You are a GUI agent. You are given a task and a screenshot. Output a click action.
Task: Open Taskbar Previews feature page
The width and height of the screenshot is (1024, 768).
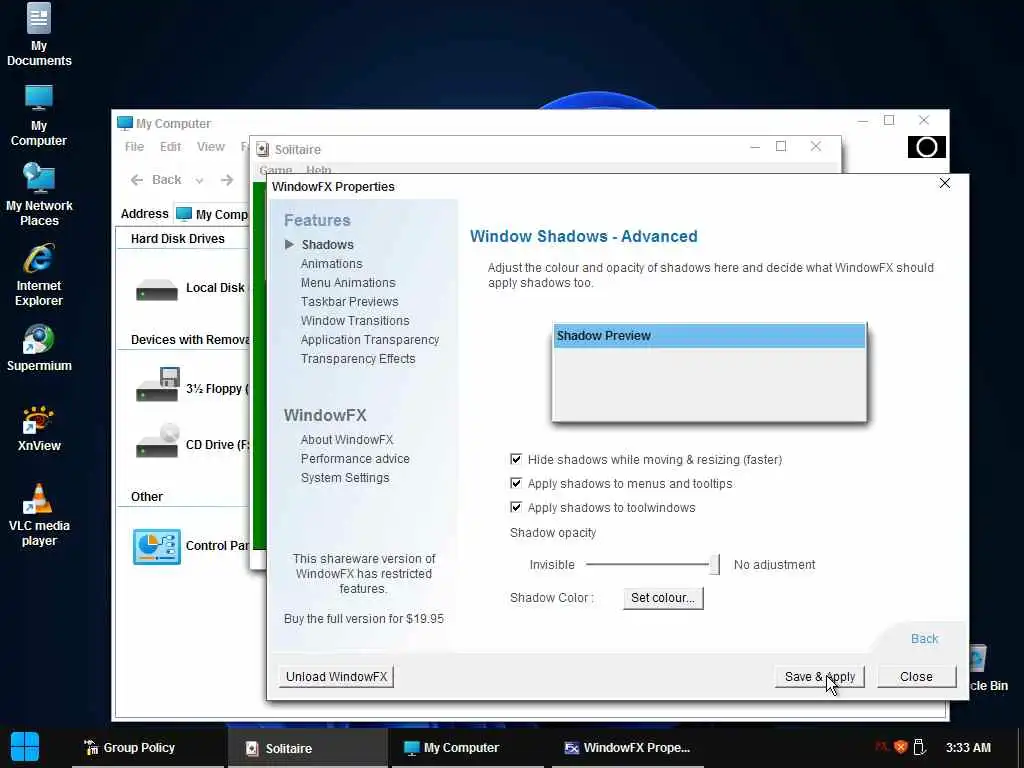coord(349,302)
